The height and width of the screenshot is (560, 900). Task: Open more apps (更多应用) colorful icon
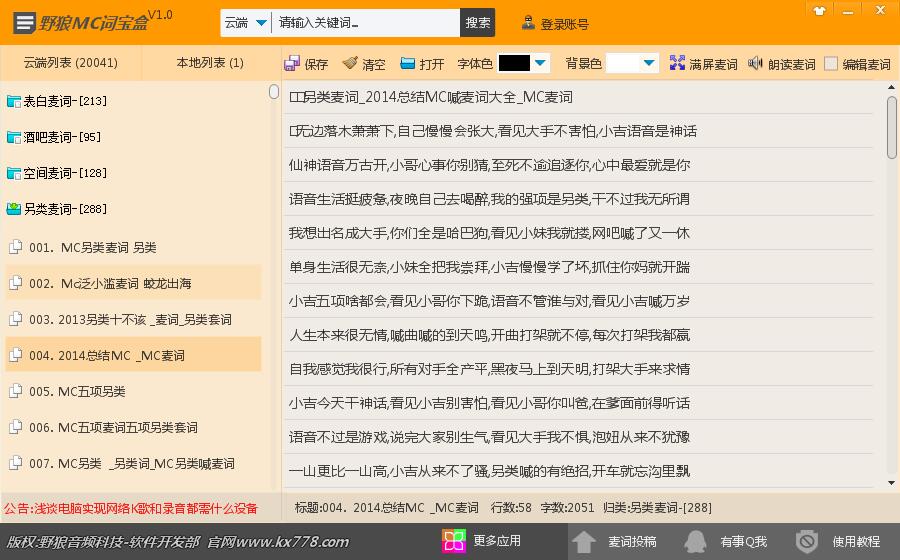(x=455, y=541)
